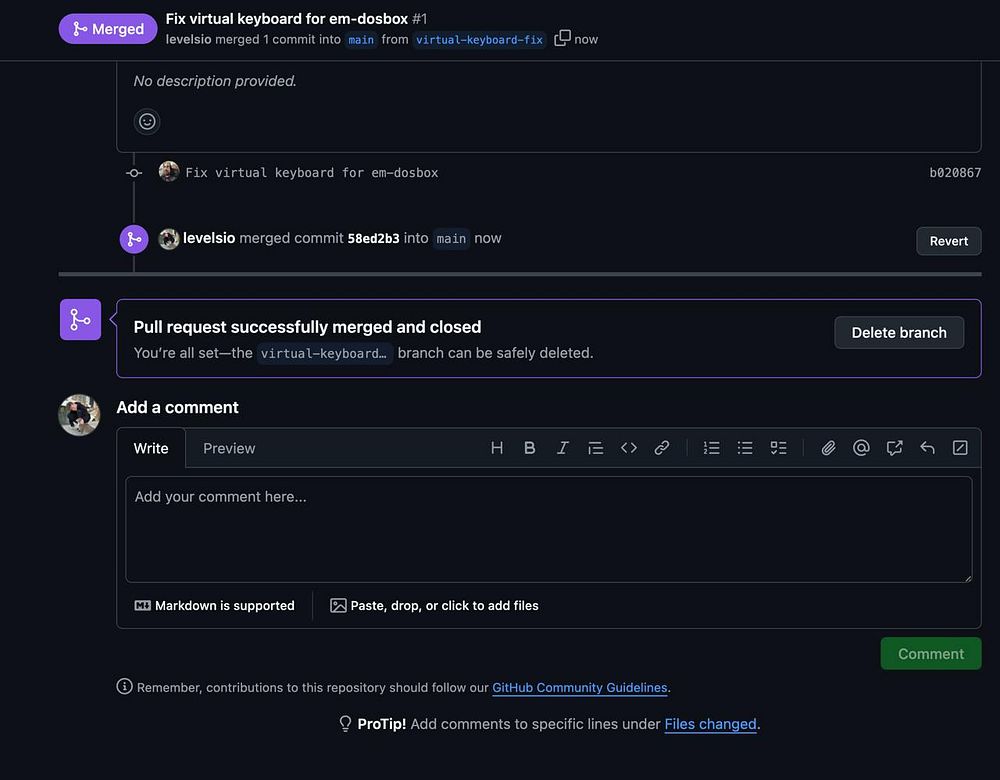Toggle bold text formatting
Viewport: 1000px width, 780px height.
click(530, 448)
